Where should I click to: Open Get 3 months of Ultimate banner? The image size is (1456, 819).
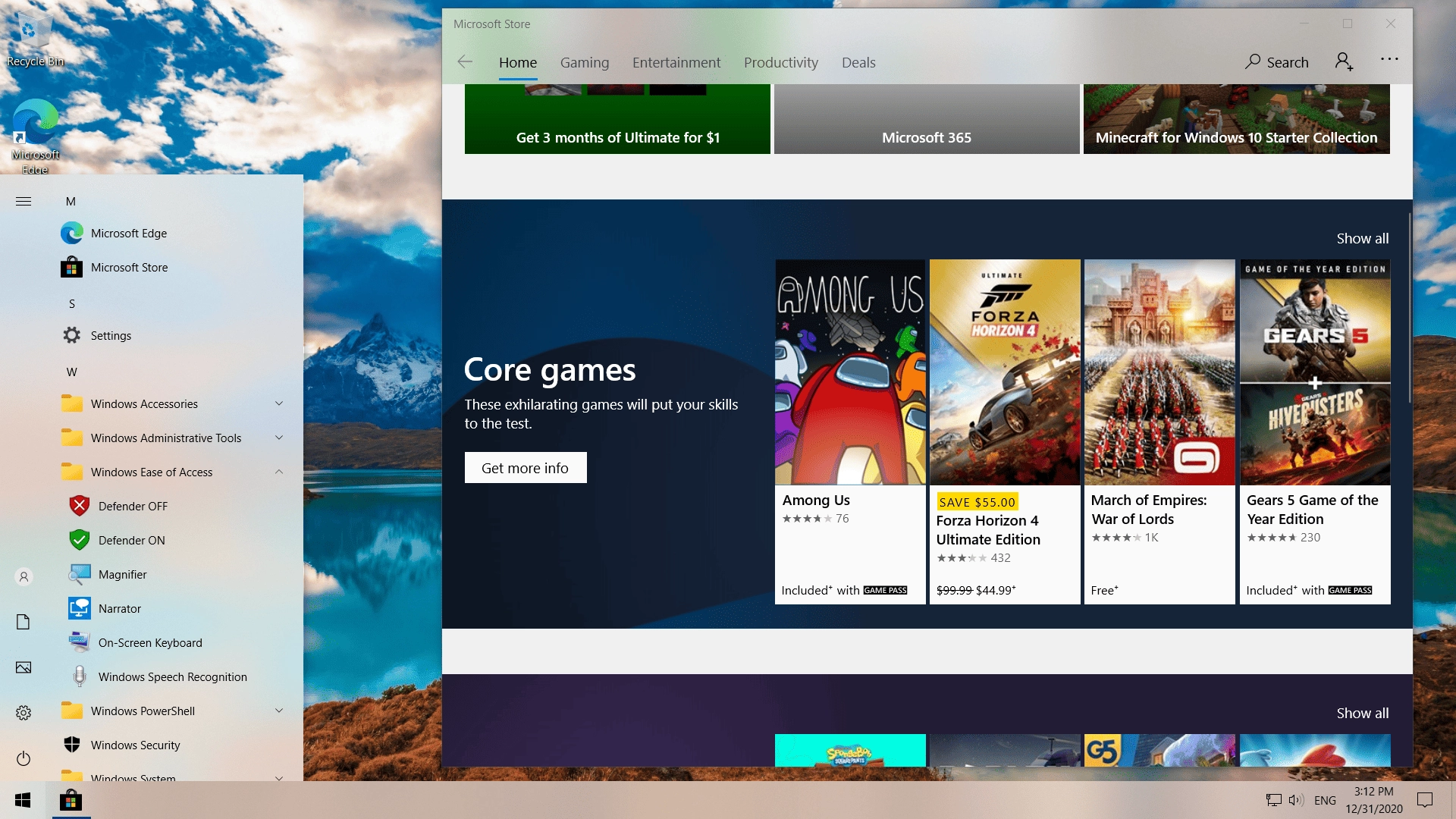coord(617,119)
